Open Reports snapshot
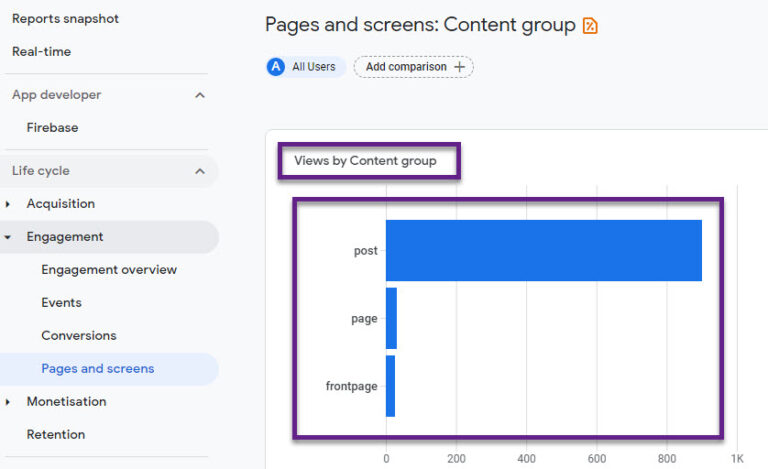The height and width of the screenshot is (469, 768). (x=65, y=19)
